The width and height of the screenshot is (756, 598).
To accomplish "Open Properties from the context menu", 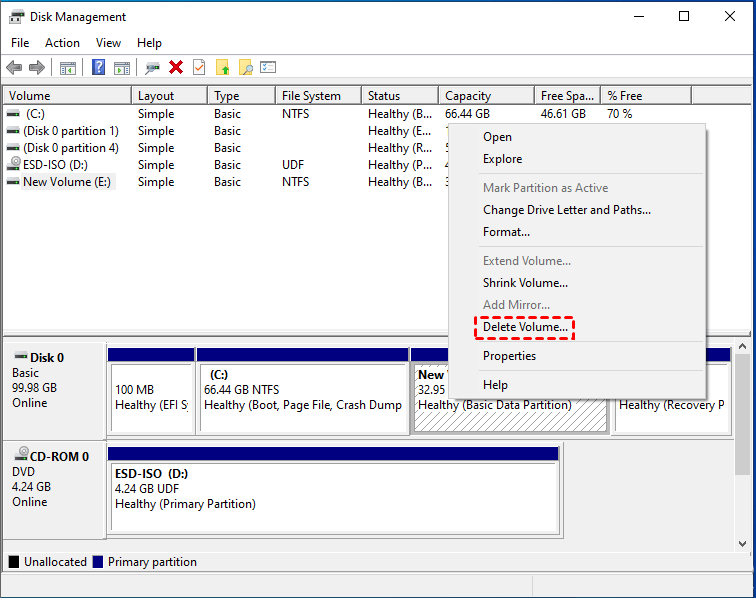I will click(x=509, y=356).
